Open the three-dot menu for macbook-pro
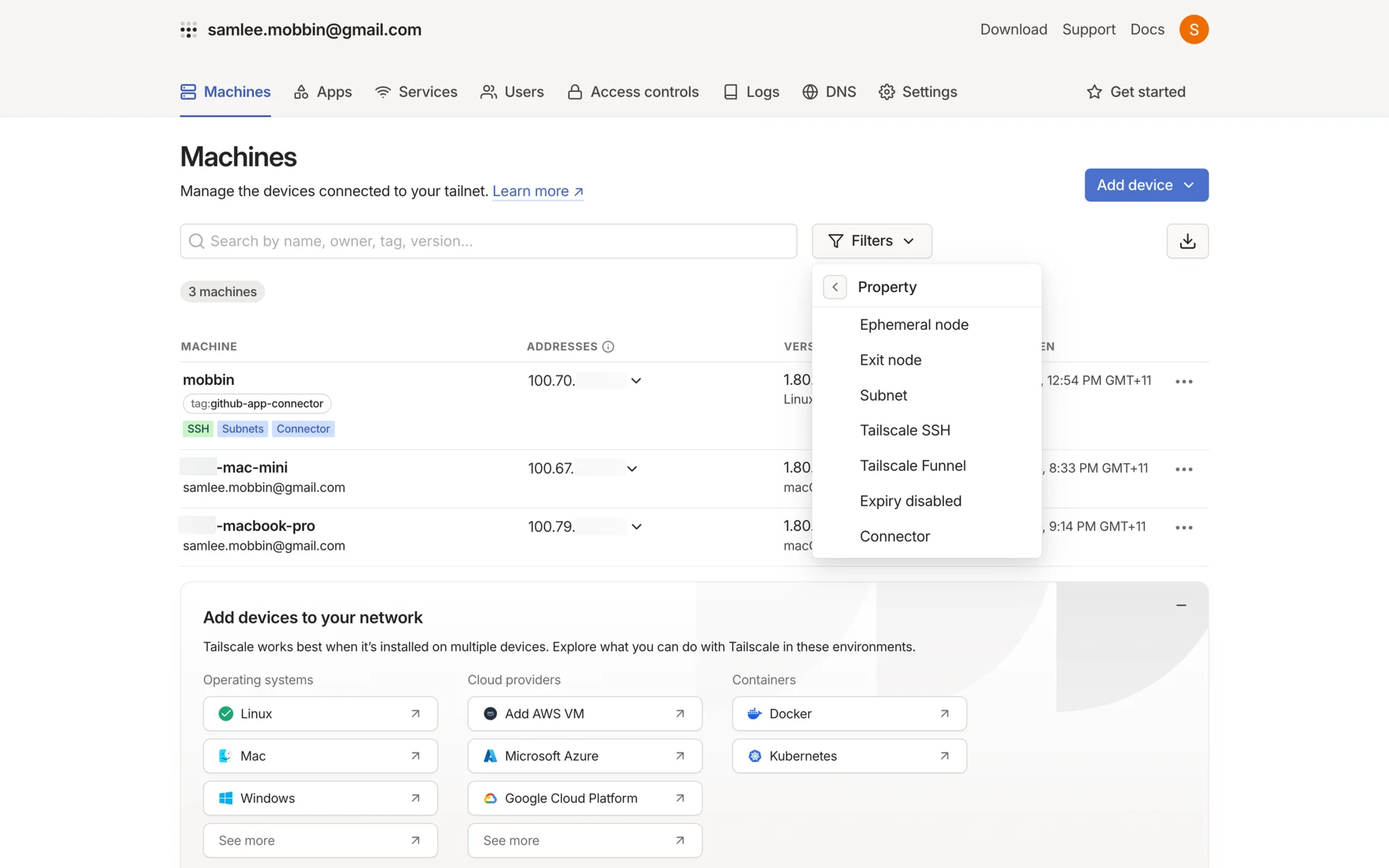This screenshot has height=868, width=1389. pyautogui.click(x=1184, y=527)
